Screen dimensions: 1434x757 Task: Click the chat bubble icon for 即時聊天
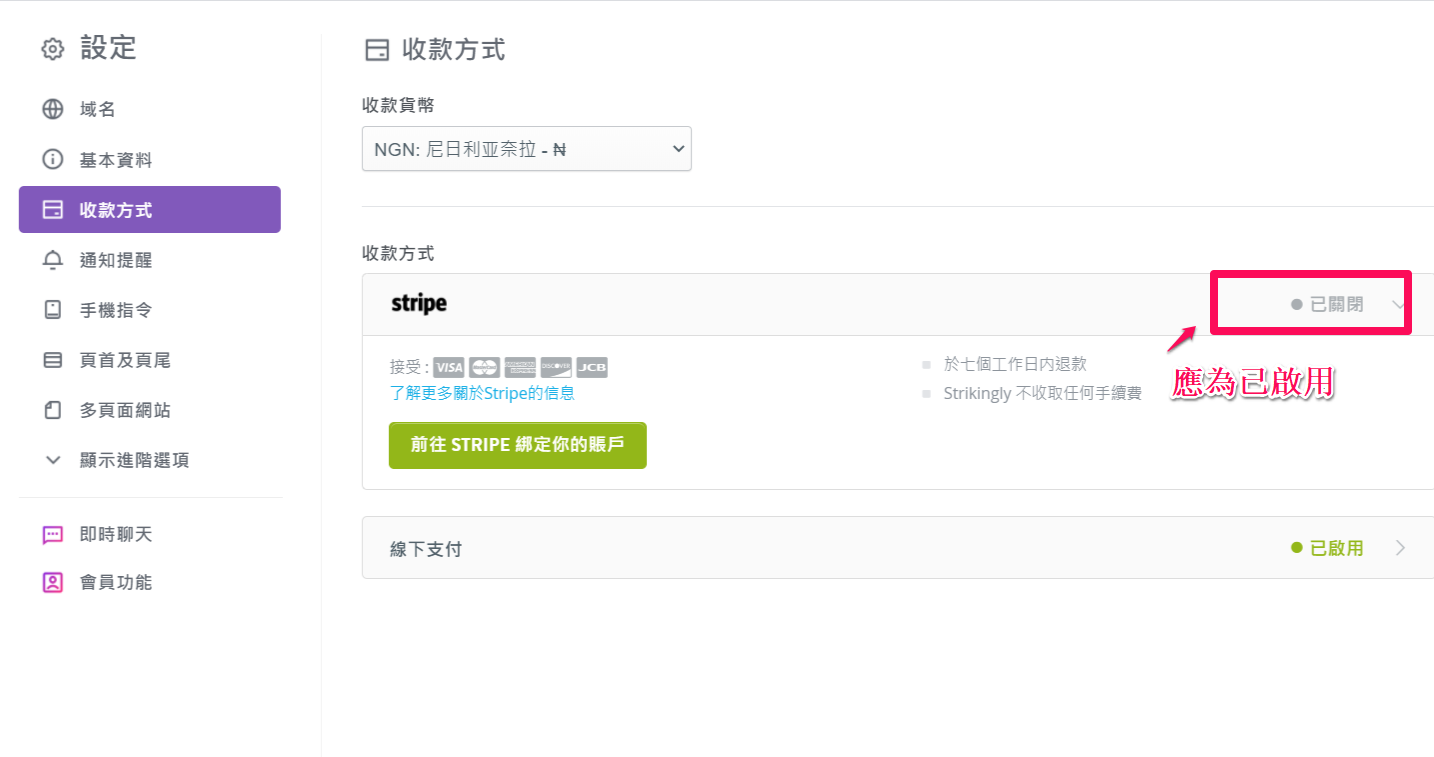(52, 535)
